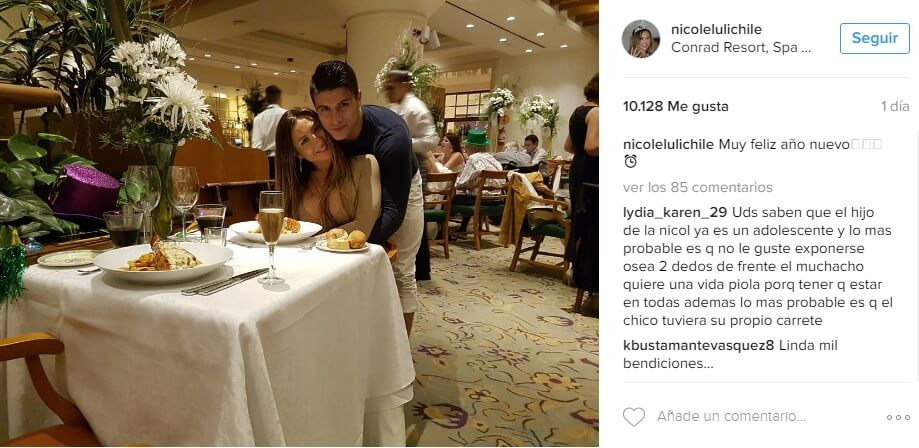Click lydia_karen_29 comment text body
Image resolution: width=919 pixels, height=448 pixels.
click(x=758, y=267)
